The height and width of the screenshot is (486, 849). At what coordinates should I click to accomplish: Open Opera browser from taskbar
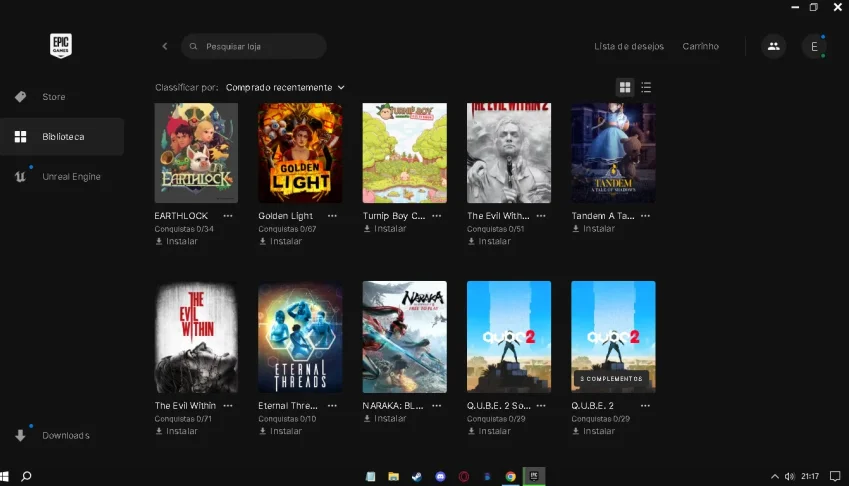464,476
